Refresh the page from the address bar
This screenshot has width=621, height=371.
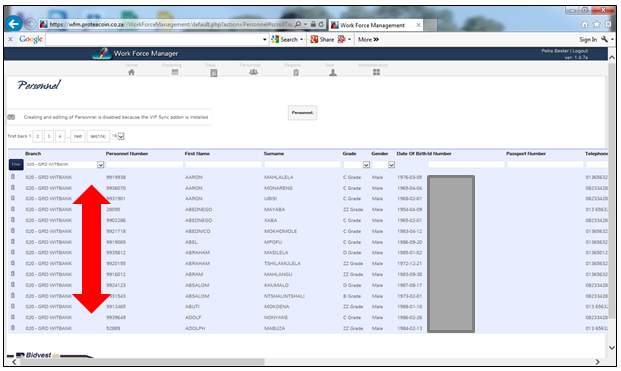(x=321, y=24)
